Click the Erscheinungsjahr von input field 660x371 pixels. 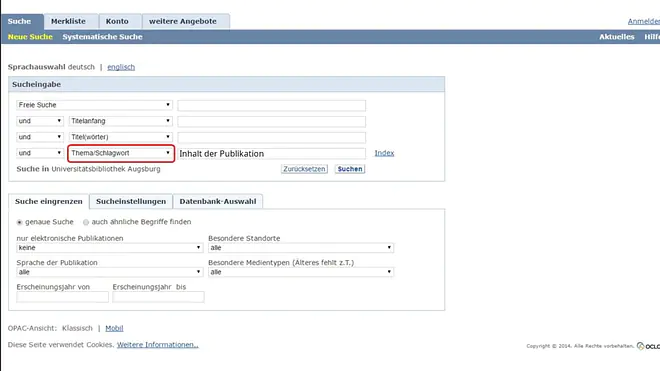point(62,296)
